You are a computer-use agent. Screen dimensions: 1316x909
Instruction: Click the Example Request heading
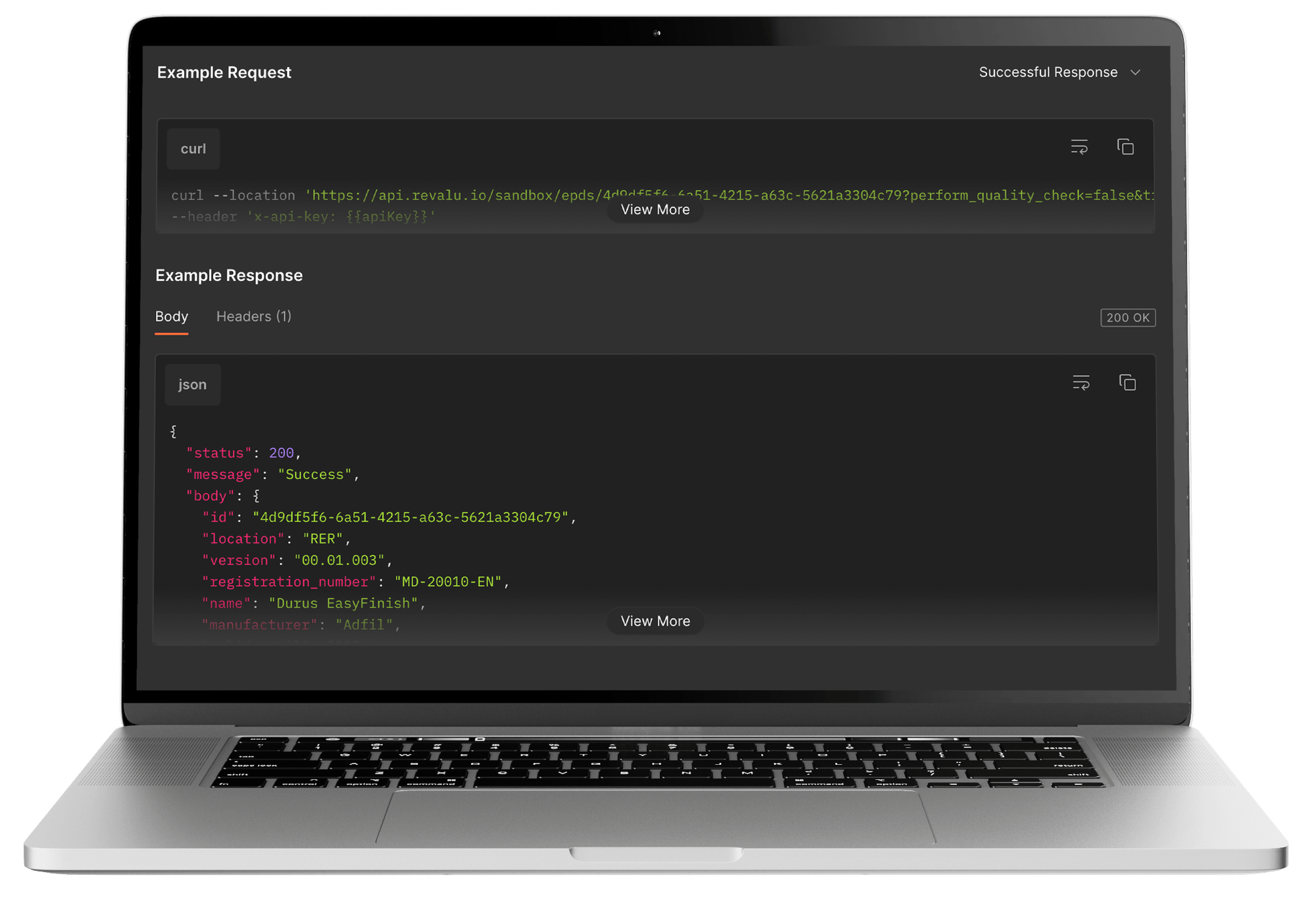click(x=224, y=73)
